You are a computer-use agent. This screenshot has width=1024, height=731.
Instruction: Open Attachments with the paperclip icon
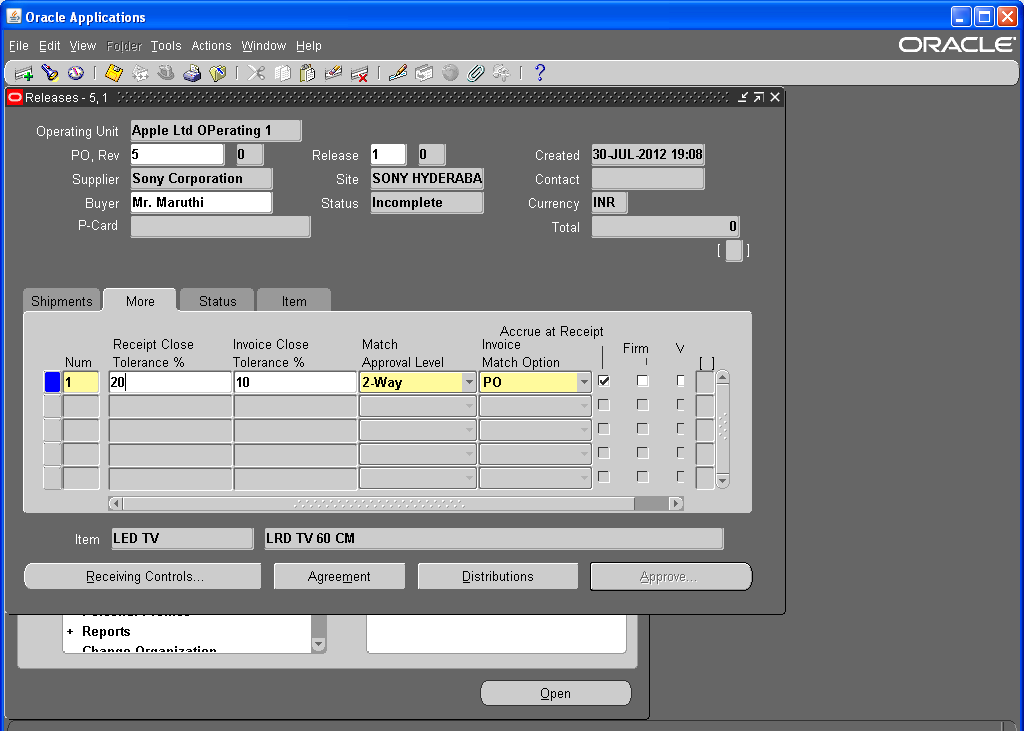click(475, 73)
